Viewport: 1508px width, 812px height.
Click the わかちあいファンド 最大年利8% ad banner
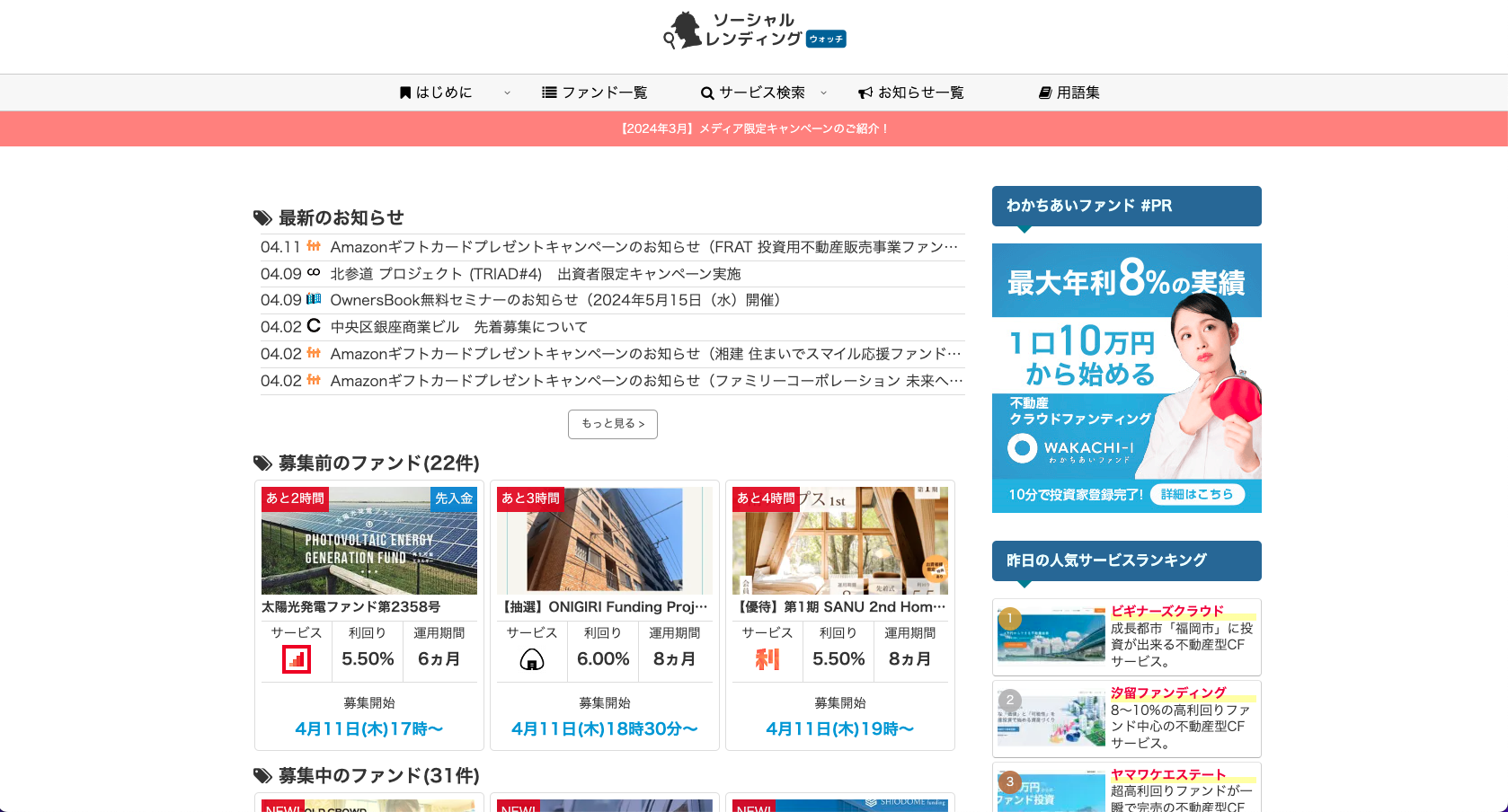[x=1127, y=378]
